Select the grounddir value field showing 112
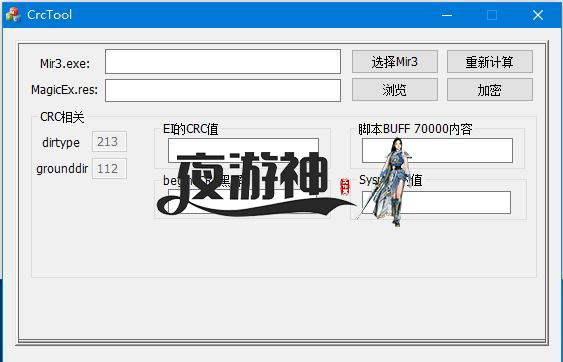Screen dimensions: 563x362 110,168
